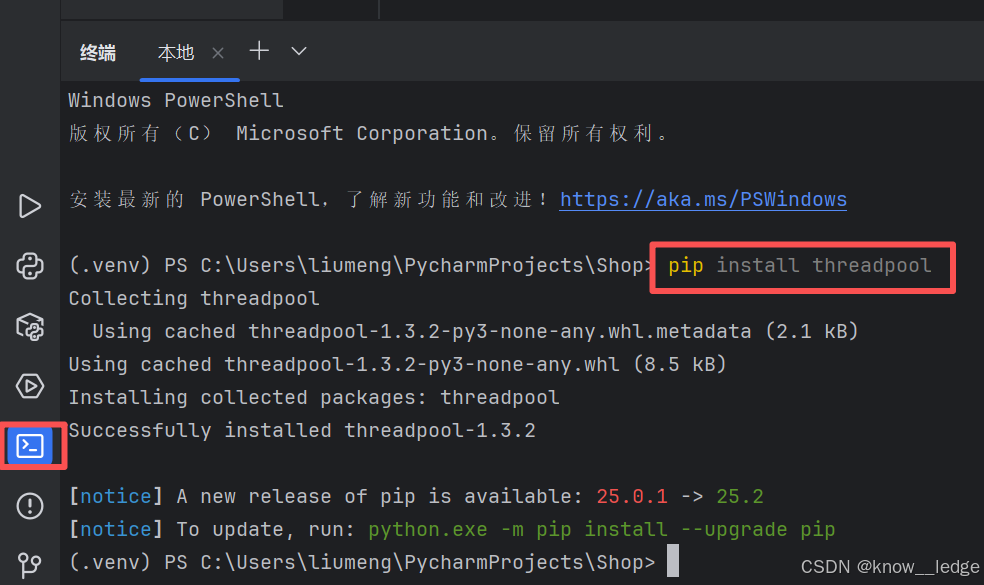
Task: Click 'any.whl (8.5 kB)' cached line
Action: [397, 365]
